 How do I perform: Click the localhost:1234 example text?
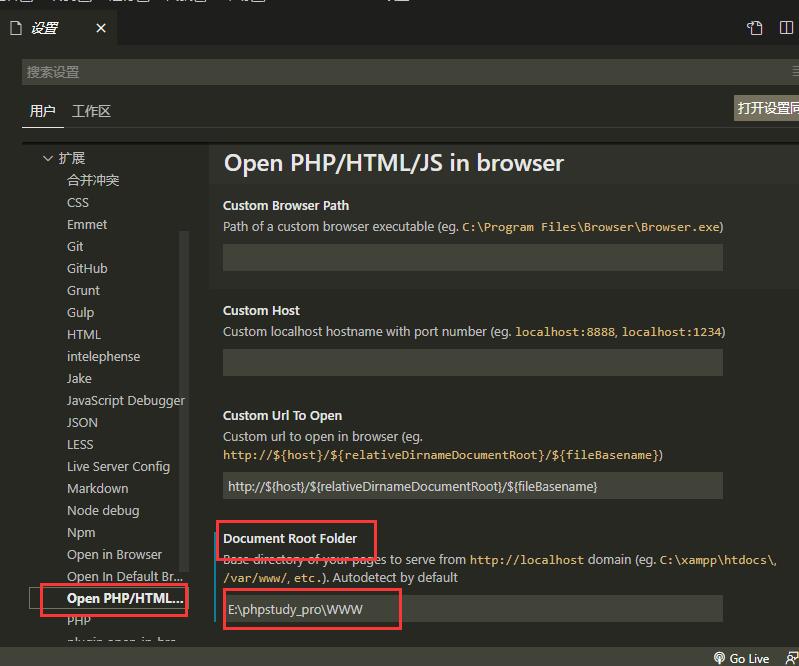671,332
